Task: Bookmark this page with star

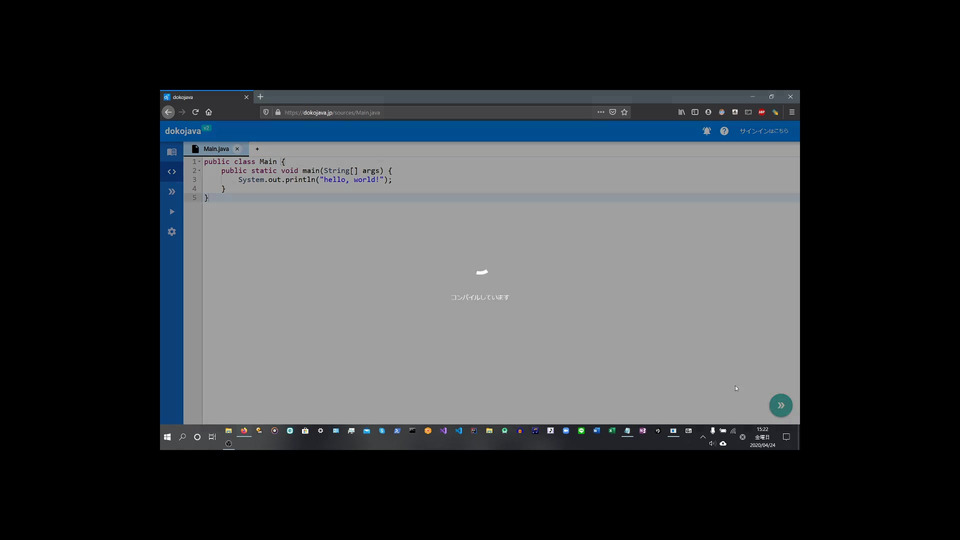Action: pyautogui.click(x=624, y=112)
